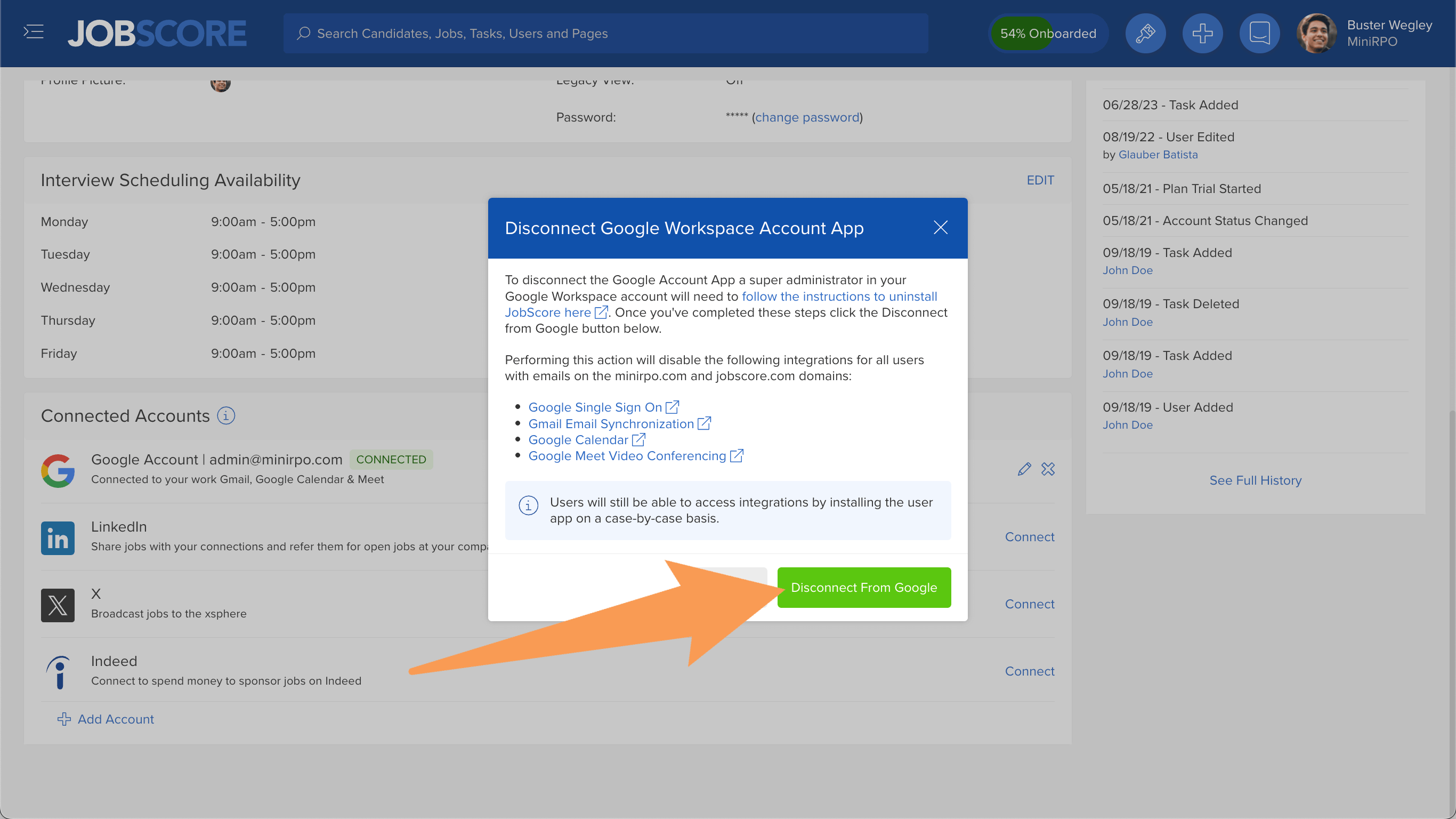Click the X (Twitter) logo icon
This screenshot has width=1456, height=819.
pos(58,605)
